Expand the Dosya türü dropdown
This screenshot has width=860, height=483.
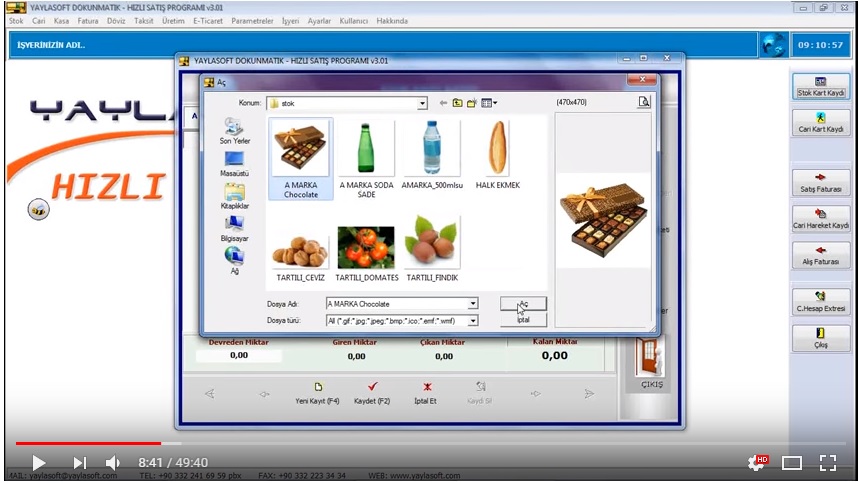coord(473,321)
